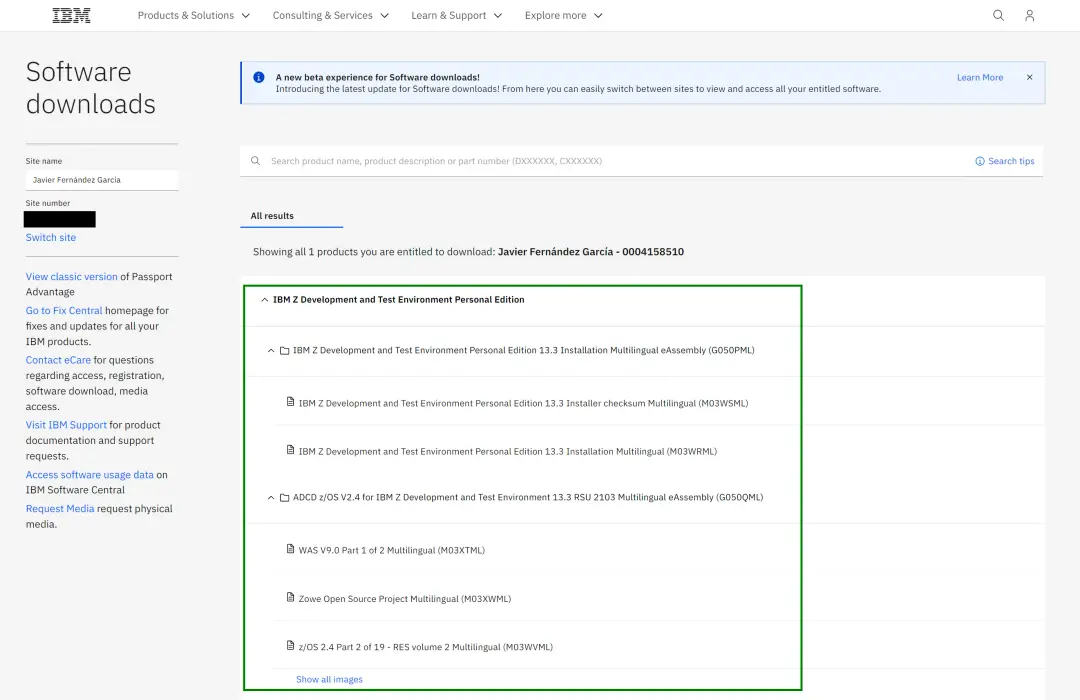Click the Site name field
Viewport: 1080px width, 700px height.
[x=102, y=180]
